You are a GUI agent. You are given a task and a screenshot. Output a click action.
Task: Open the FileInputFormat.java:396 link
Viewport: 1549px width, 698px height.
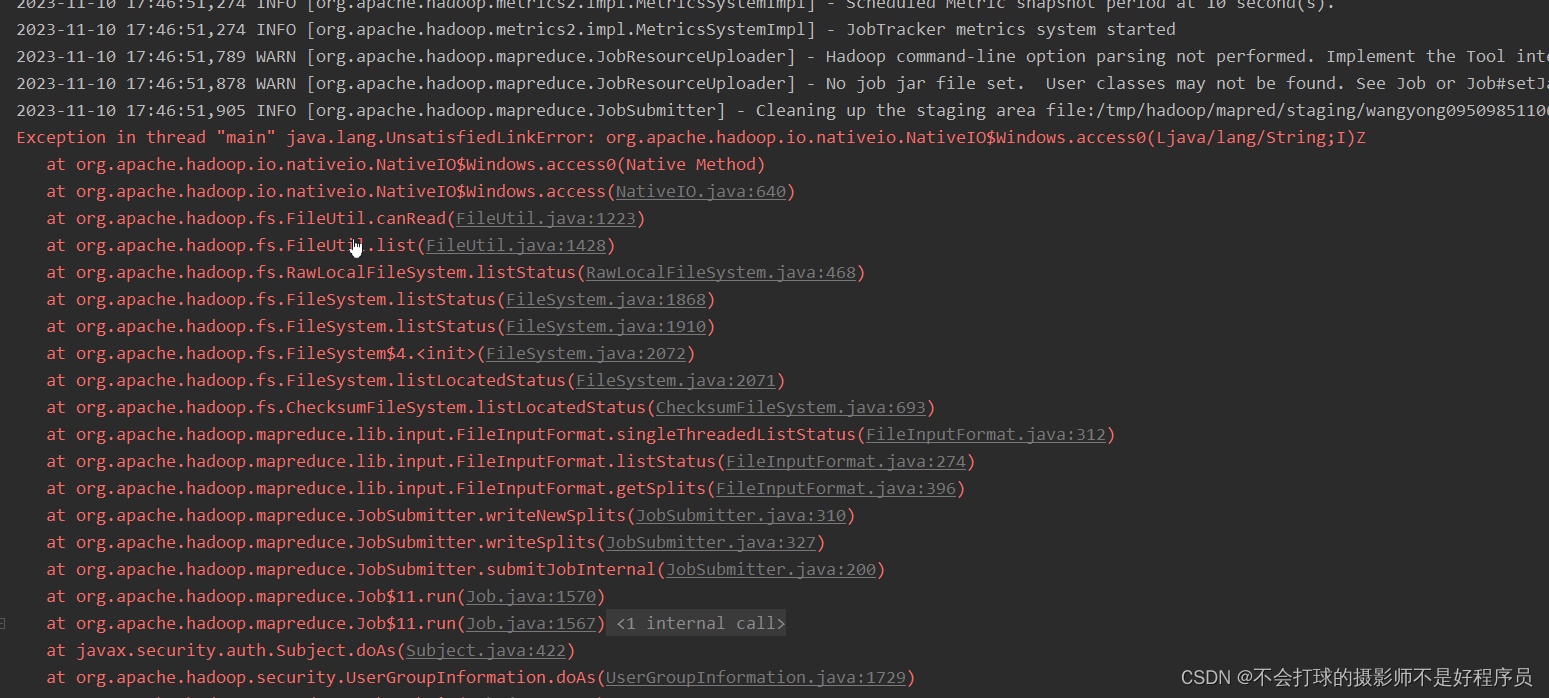pyautogui.click(x=838, y=488)
